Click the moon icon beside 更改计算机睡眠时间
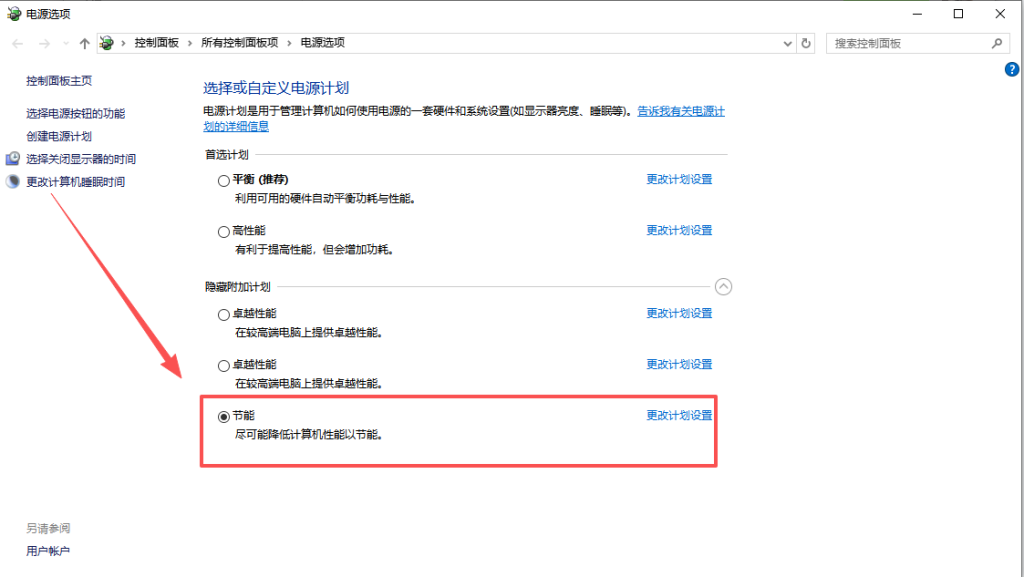The height and width of the screenshot is (577, 1024). 13,182
